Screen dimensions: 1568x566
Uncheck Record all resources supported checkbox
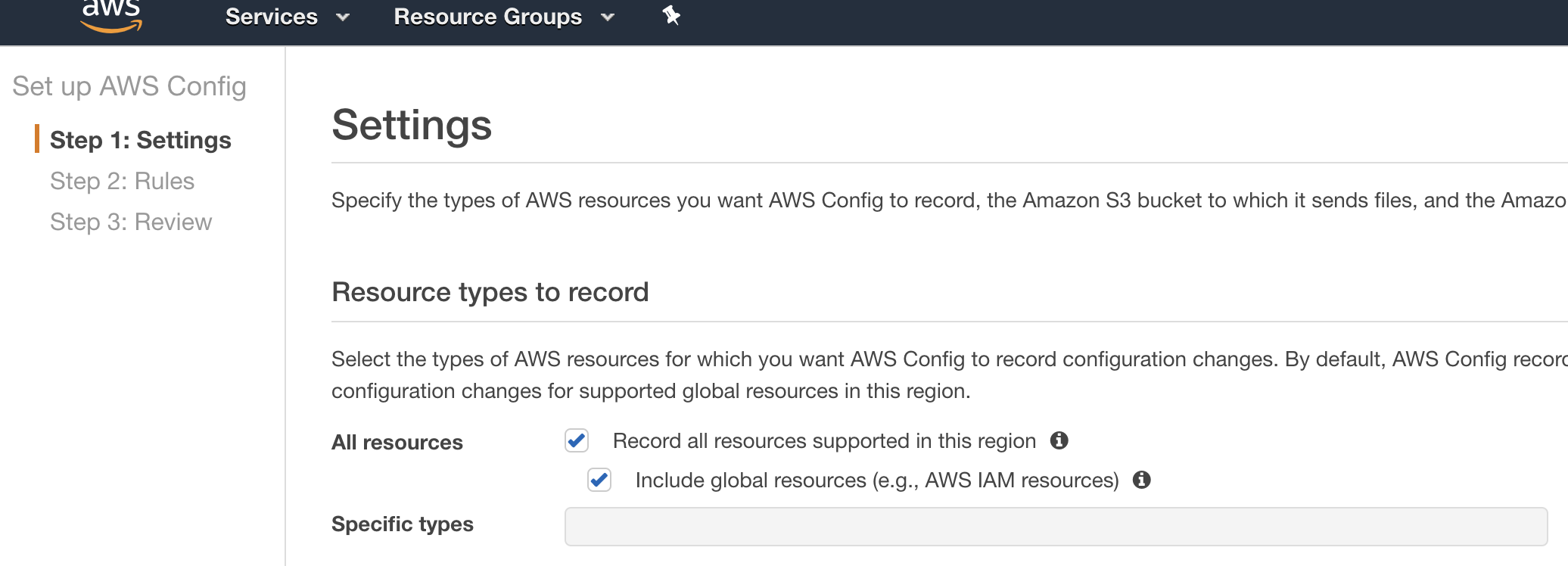click(x=577, y=440)
